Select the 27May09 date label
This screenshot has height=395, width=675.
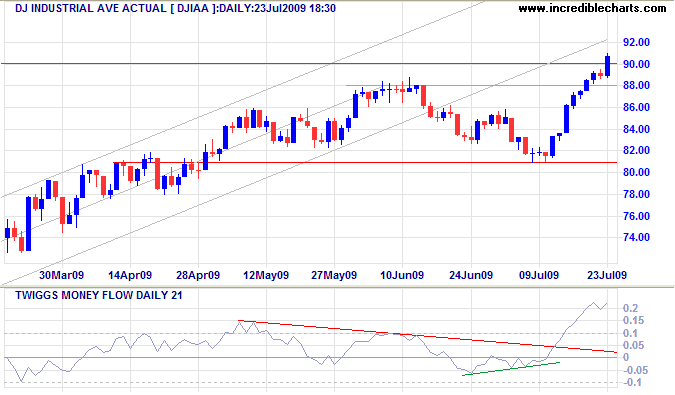click(x=334, y=275)
